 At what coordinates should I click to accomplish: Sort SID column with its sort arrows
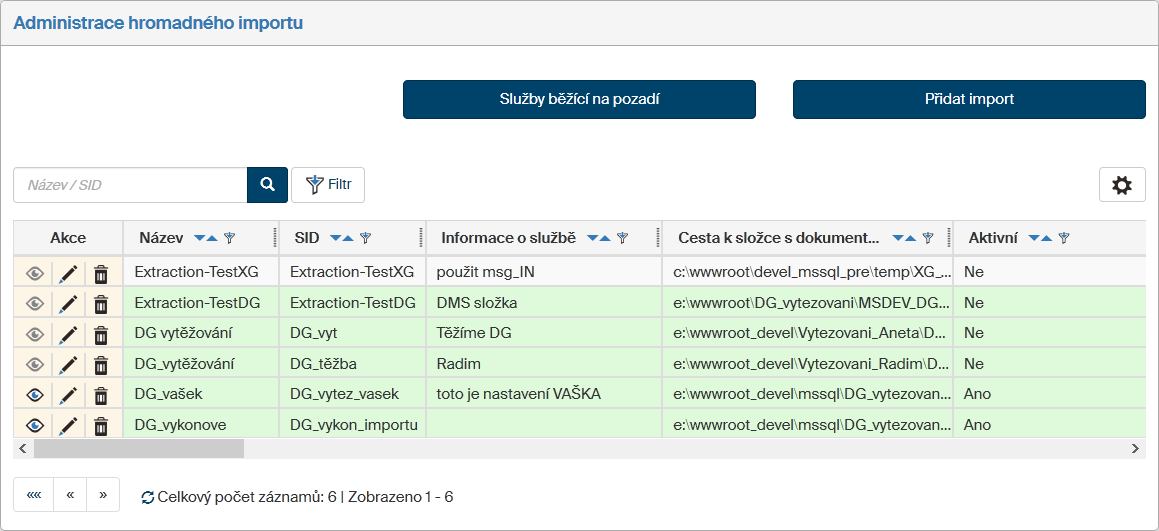point(341,238)
